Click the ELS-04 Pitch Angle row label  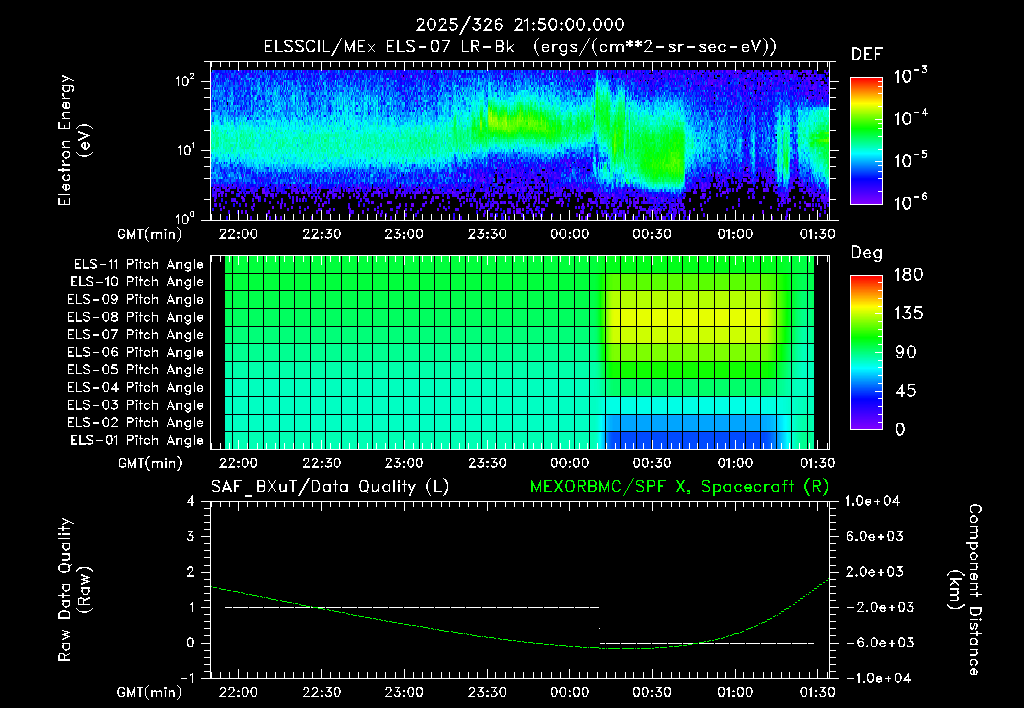click(136, 387)
